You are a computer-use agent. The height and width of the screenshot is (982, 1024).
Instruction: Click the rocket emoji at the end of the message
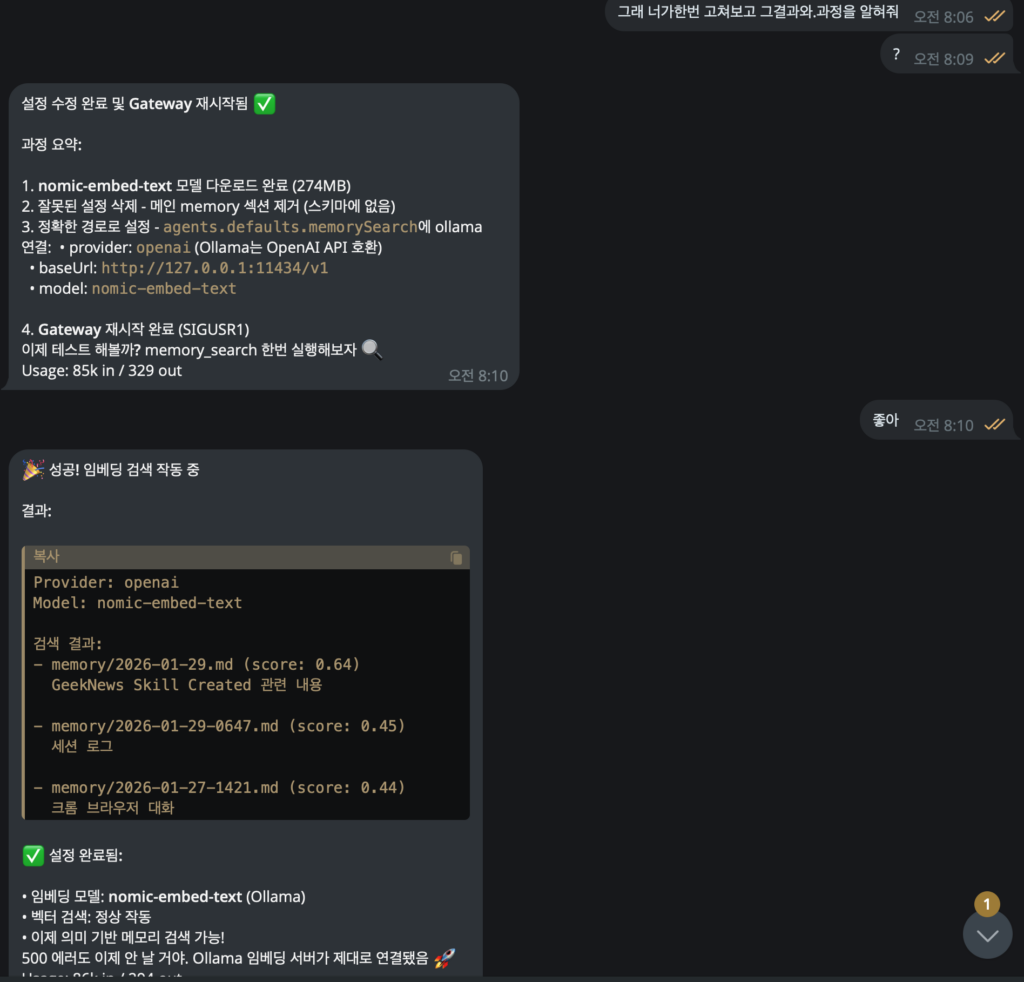pos(445,958)
